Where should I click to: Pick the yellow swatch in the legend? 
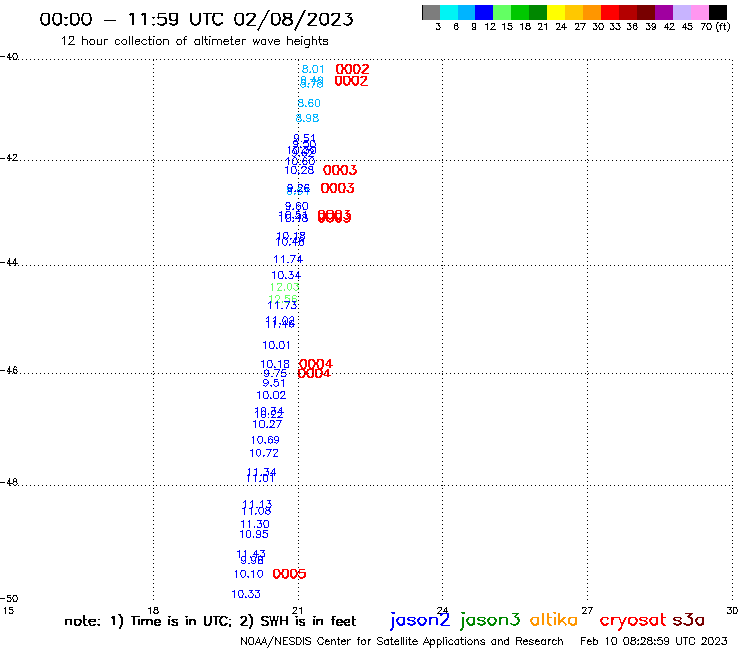[x=556, y=12]
